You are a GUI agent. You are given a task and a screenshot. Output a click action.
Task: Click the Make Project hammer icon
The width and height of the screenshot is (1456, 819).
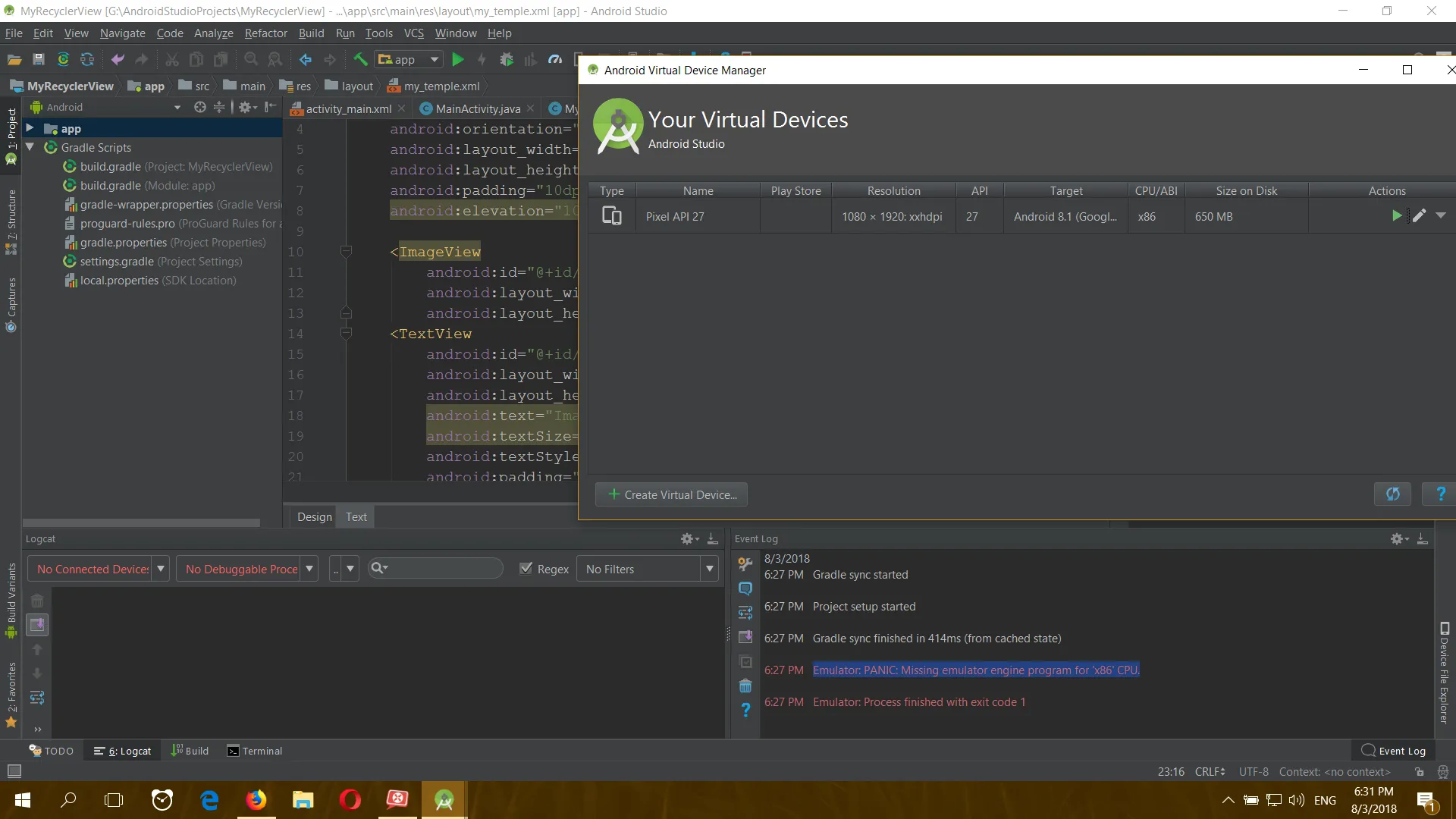coord(360,59)
